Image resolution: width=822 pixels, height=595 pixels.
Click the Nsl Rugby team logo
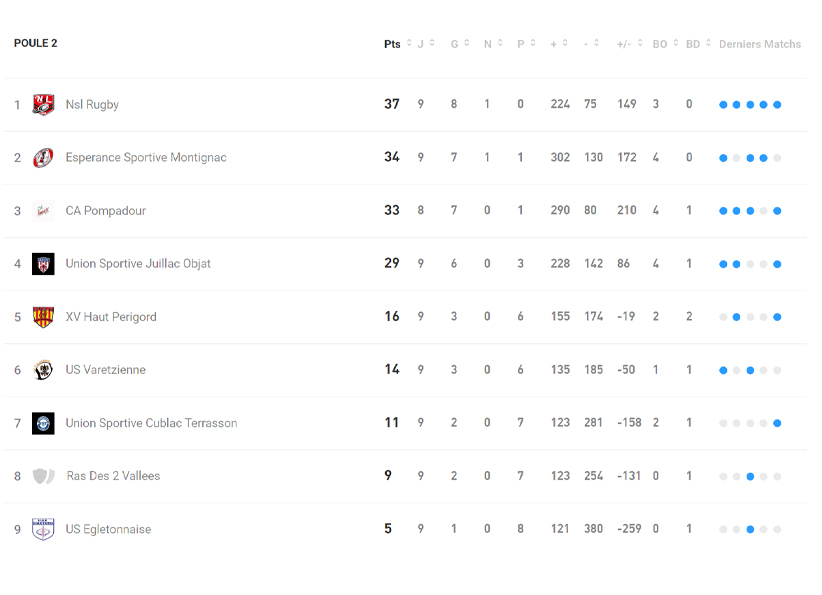pos(43,105)
